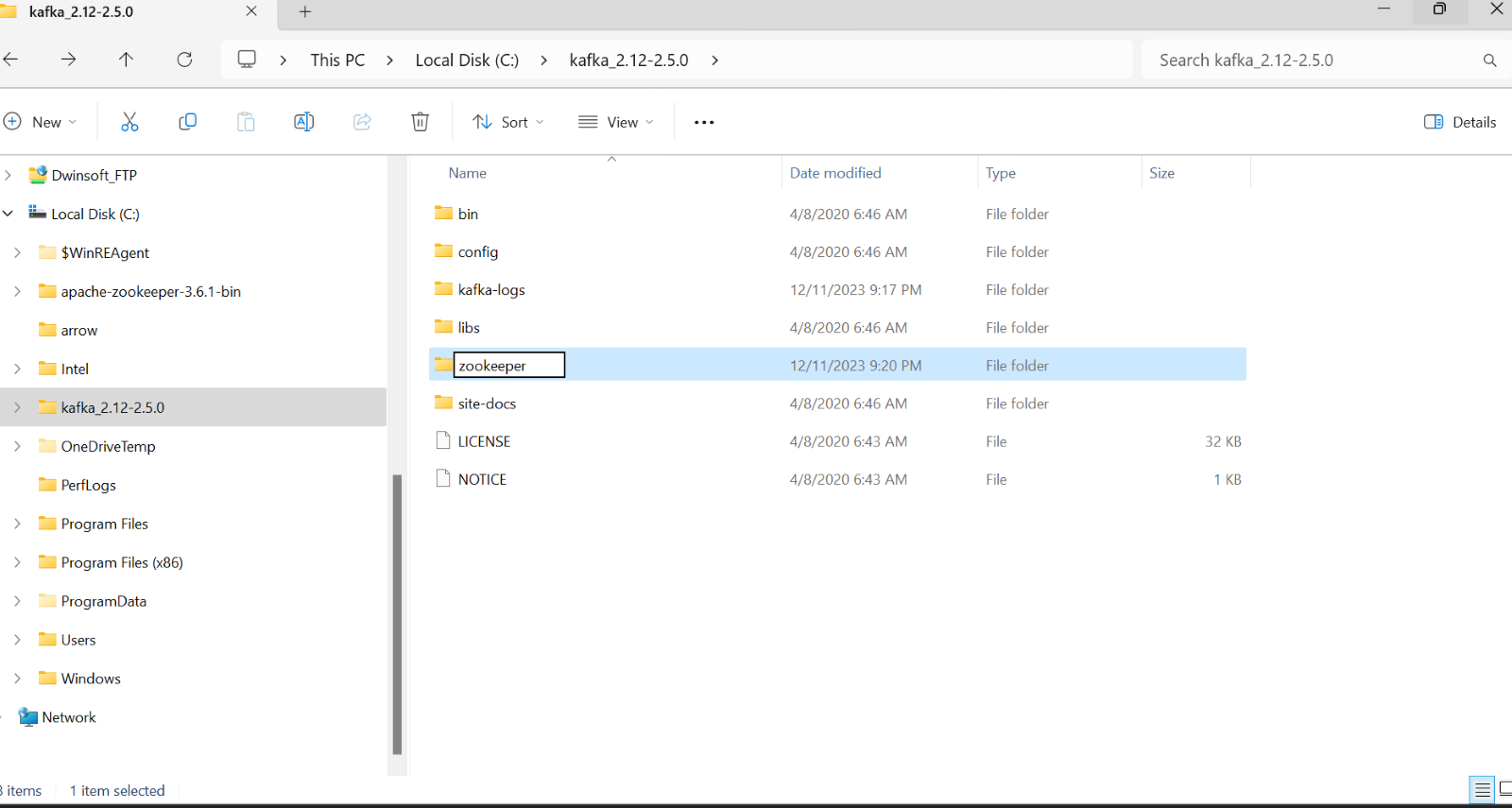Image resolution: width=1512 pixels, height=808 pixels.
Task: Open the New item menu
Action: point(41,122)
